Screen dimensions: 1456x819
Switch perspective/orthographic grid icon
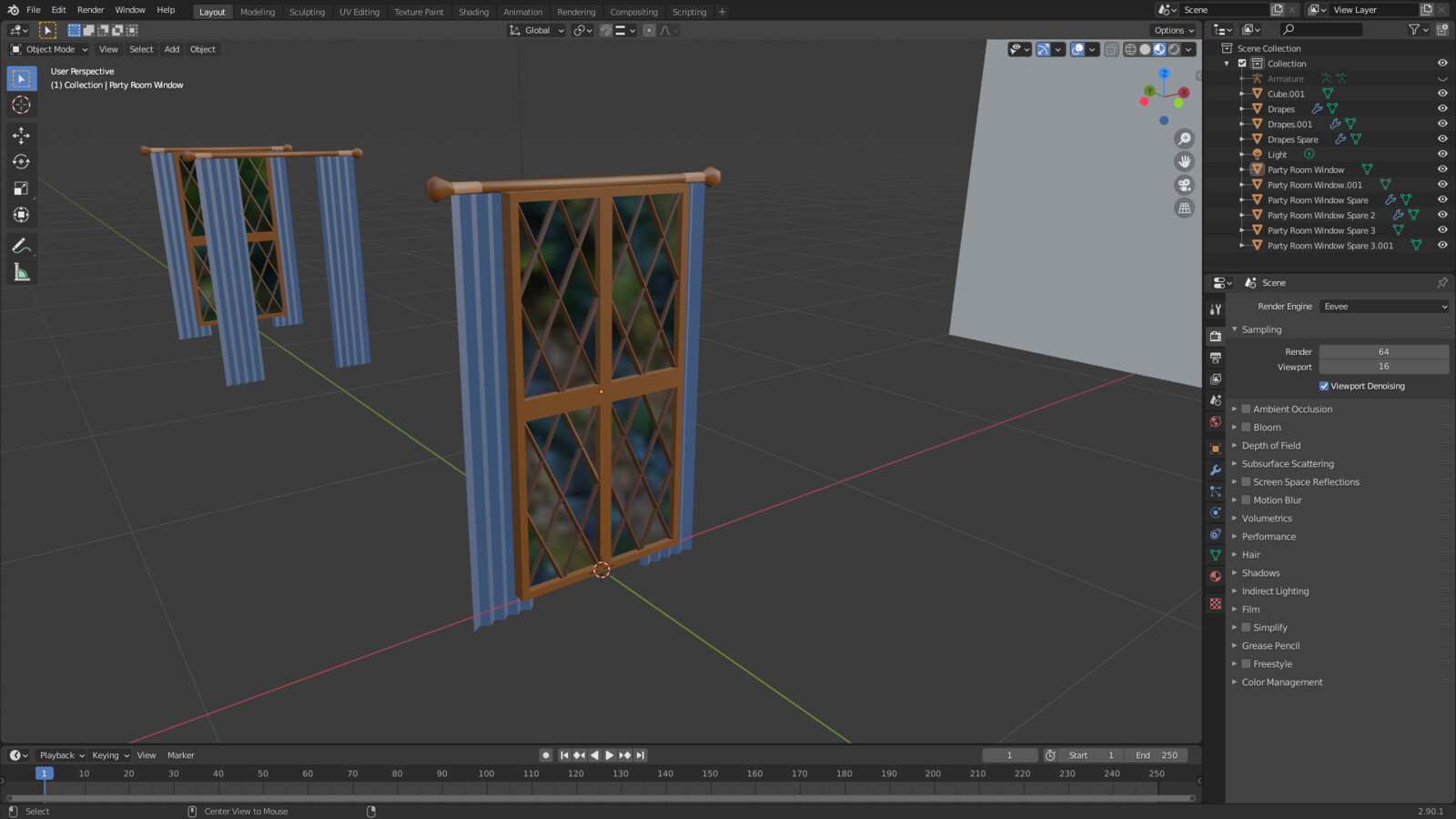1184,208
